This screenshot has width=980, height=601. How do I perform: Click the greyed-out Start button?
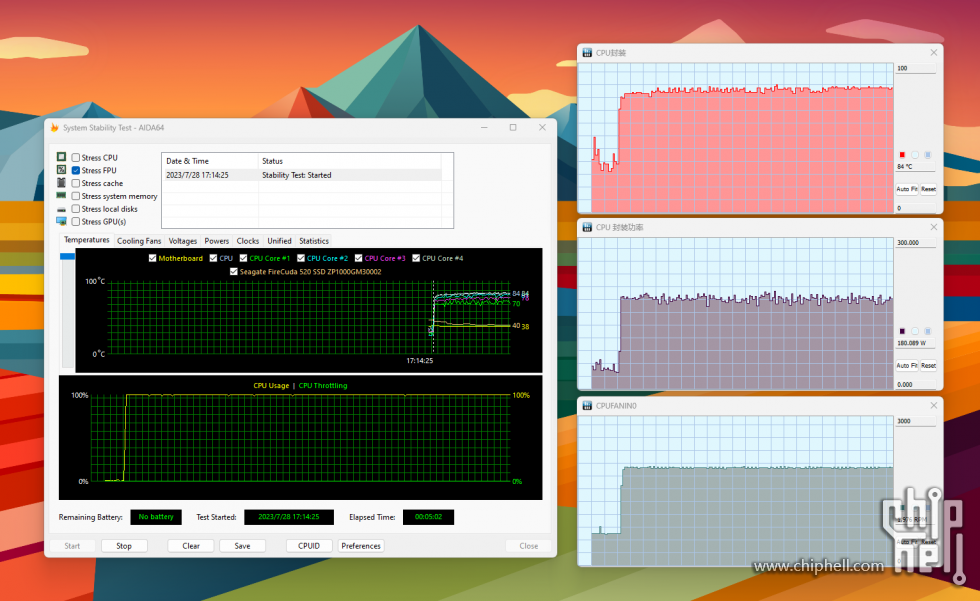click(x=72, y=546)
